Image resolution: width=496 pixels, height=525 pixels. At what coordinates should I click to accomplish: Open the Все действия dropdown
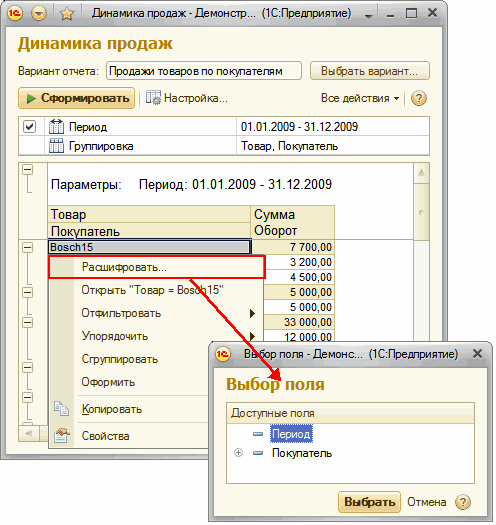click(360, 98)
